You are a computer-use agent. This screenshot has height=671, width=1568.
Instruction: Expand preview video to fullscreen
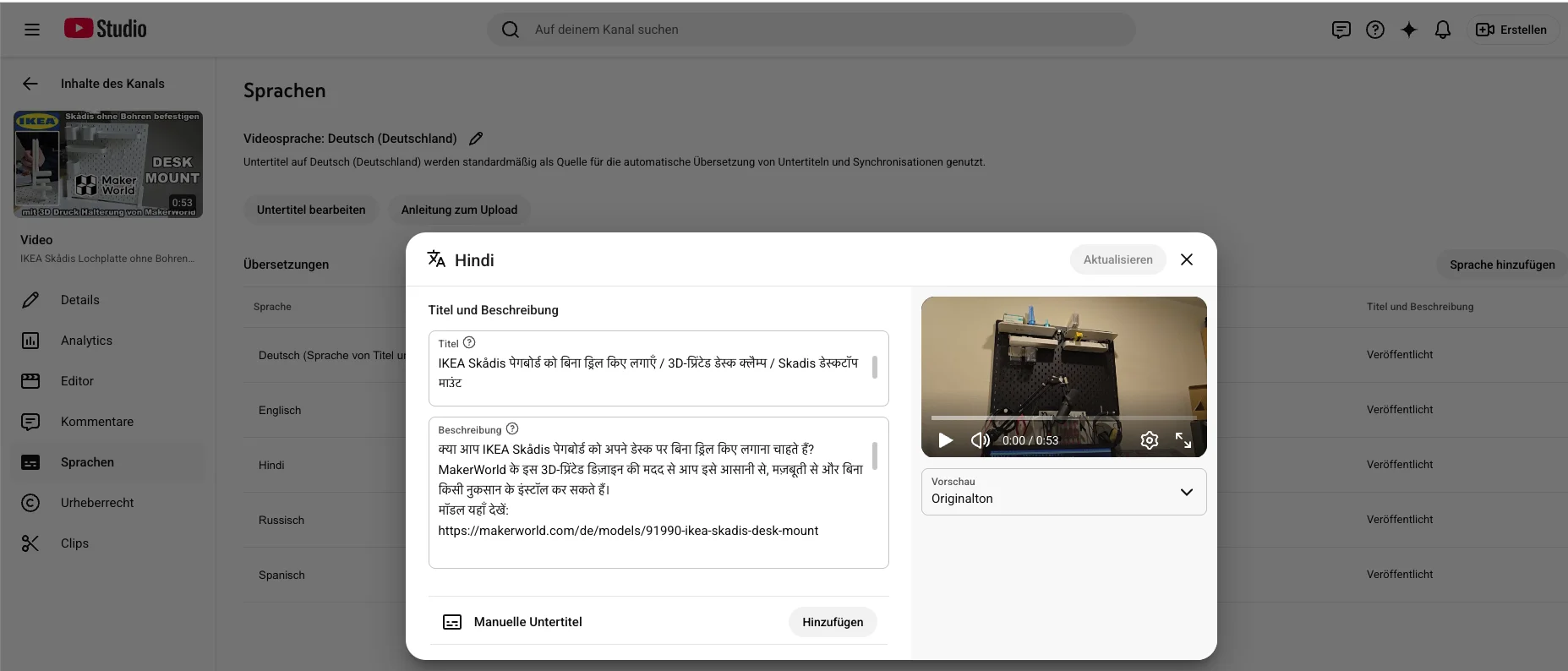[1183, 440]
